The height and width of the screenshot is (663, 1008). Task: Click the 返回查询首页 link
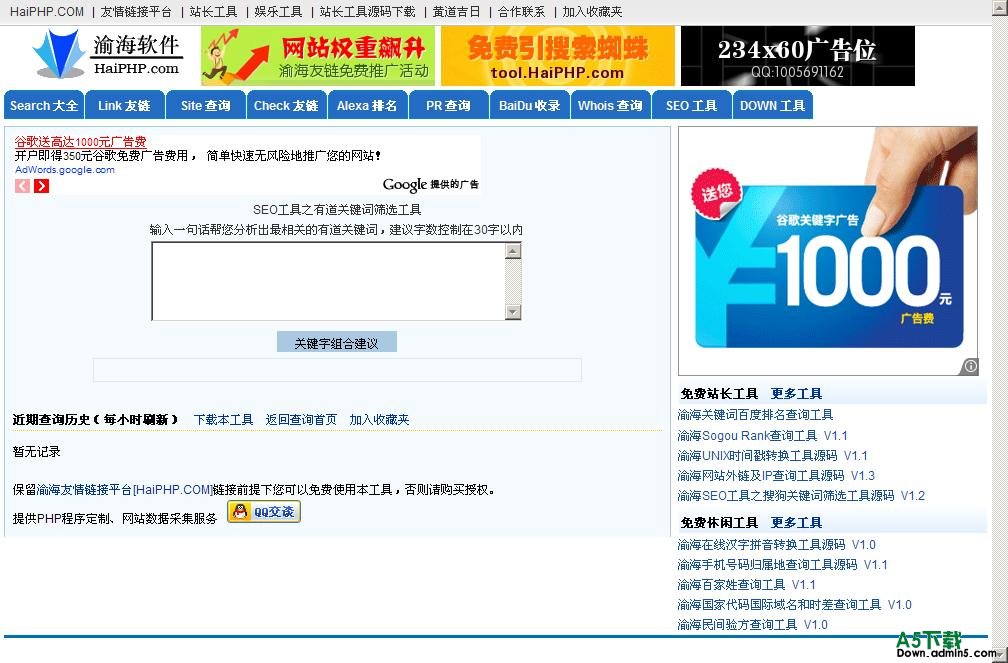click(x=302, y=419)
